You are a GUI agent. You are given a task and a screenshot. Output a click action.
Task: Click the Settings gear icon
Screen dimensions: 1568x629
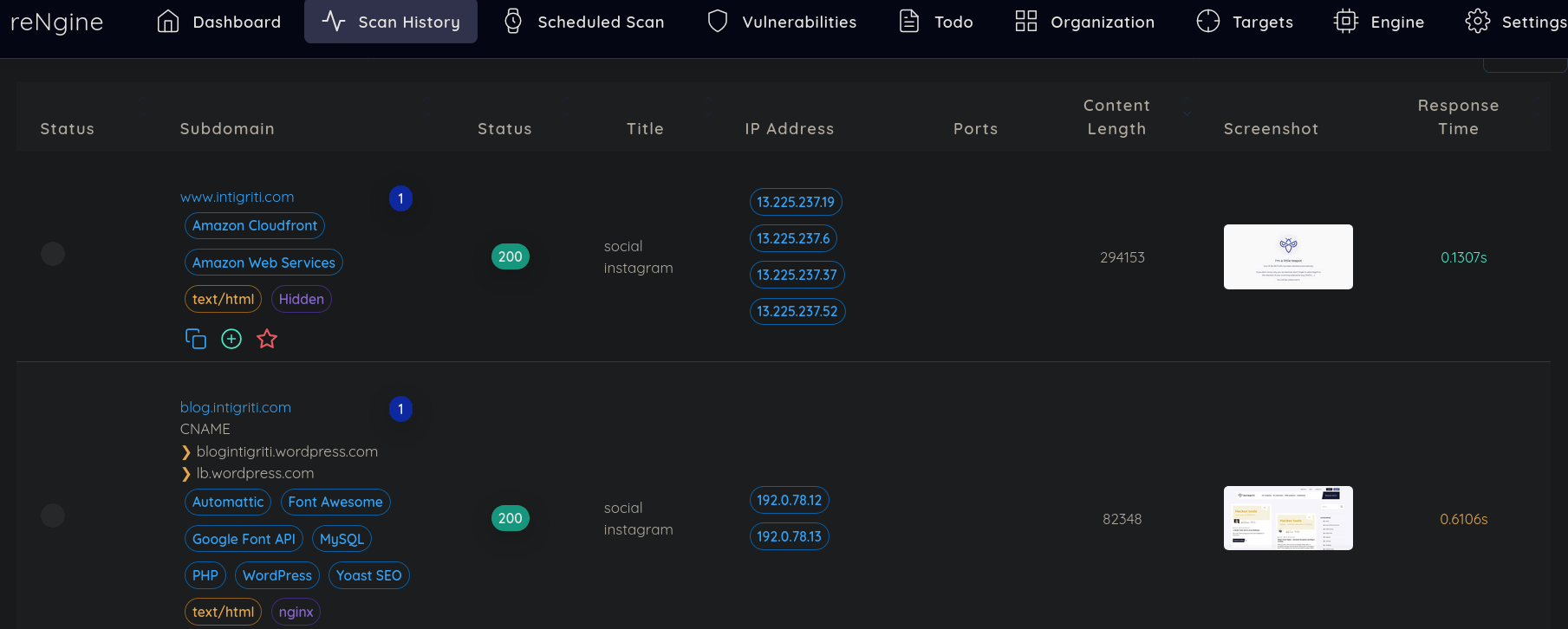1478,21
